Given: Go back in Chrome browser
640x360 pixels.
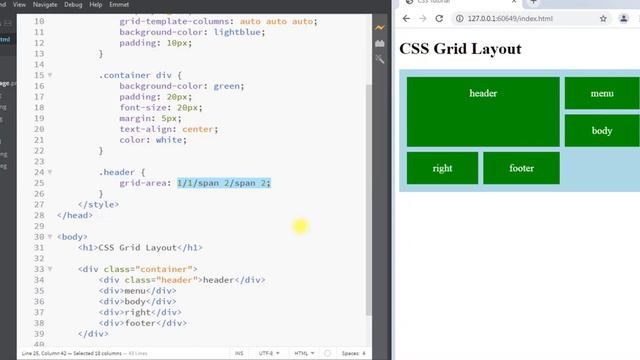Looking at the screenshot, I should [406, 18].
